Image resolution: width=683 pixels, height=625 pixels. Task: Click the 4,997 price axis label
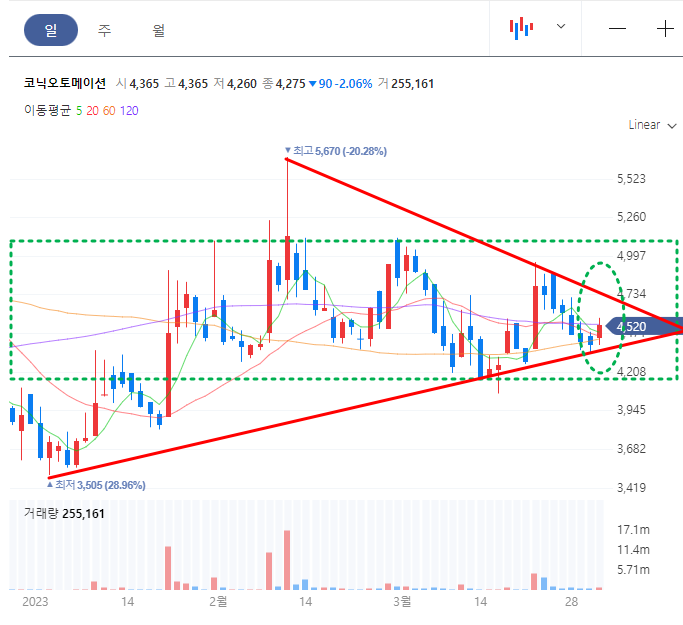631,256
